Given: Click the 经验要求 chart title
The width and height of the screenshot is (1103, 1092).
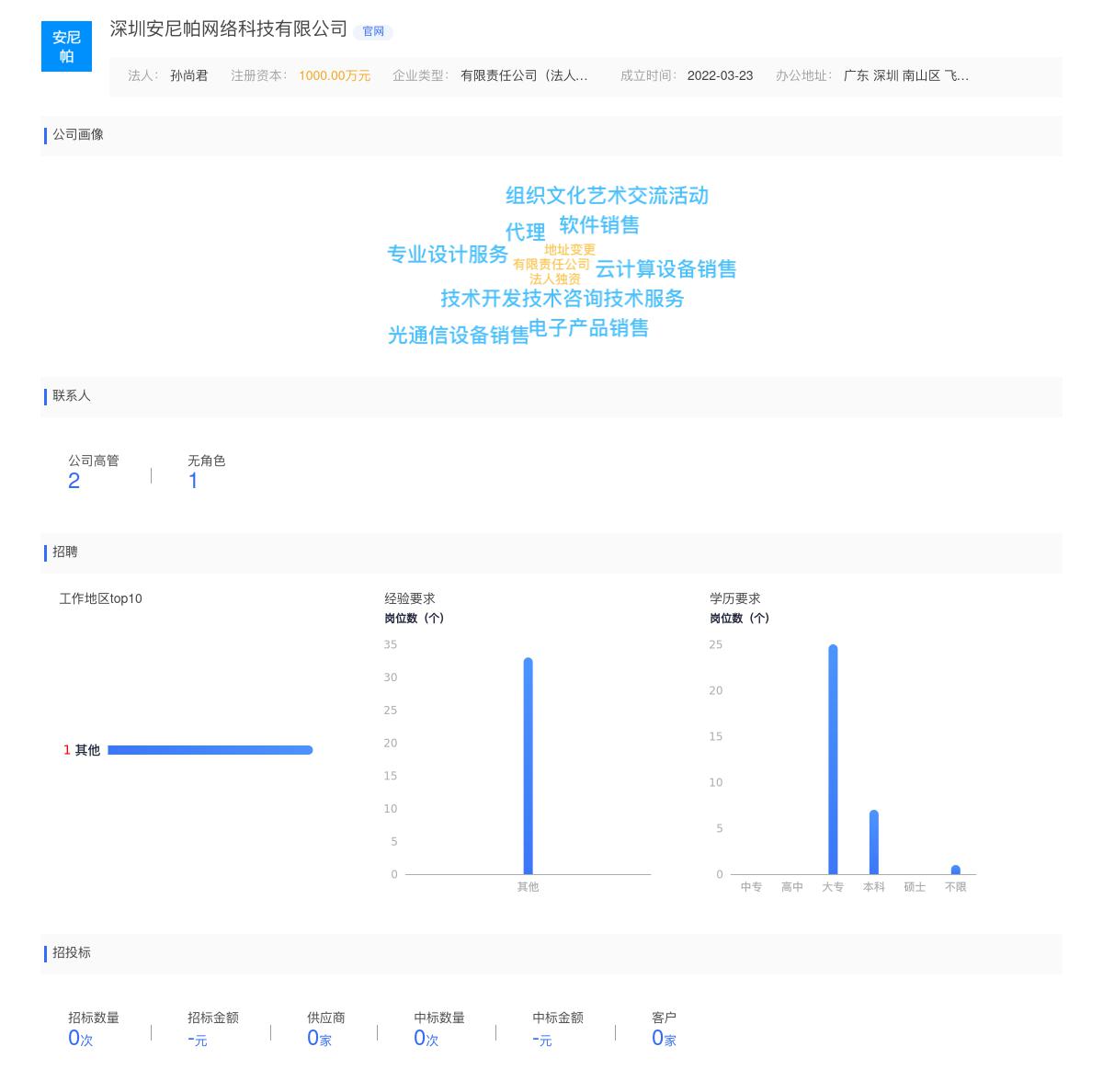Looking at the screenshot, I should pos(410,598).
